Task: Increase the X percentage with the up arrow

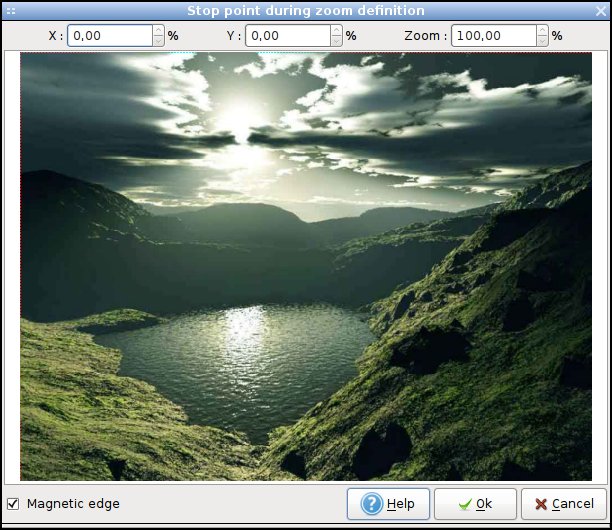Action: (158, 30)
